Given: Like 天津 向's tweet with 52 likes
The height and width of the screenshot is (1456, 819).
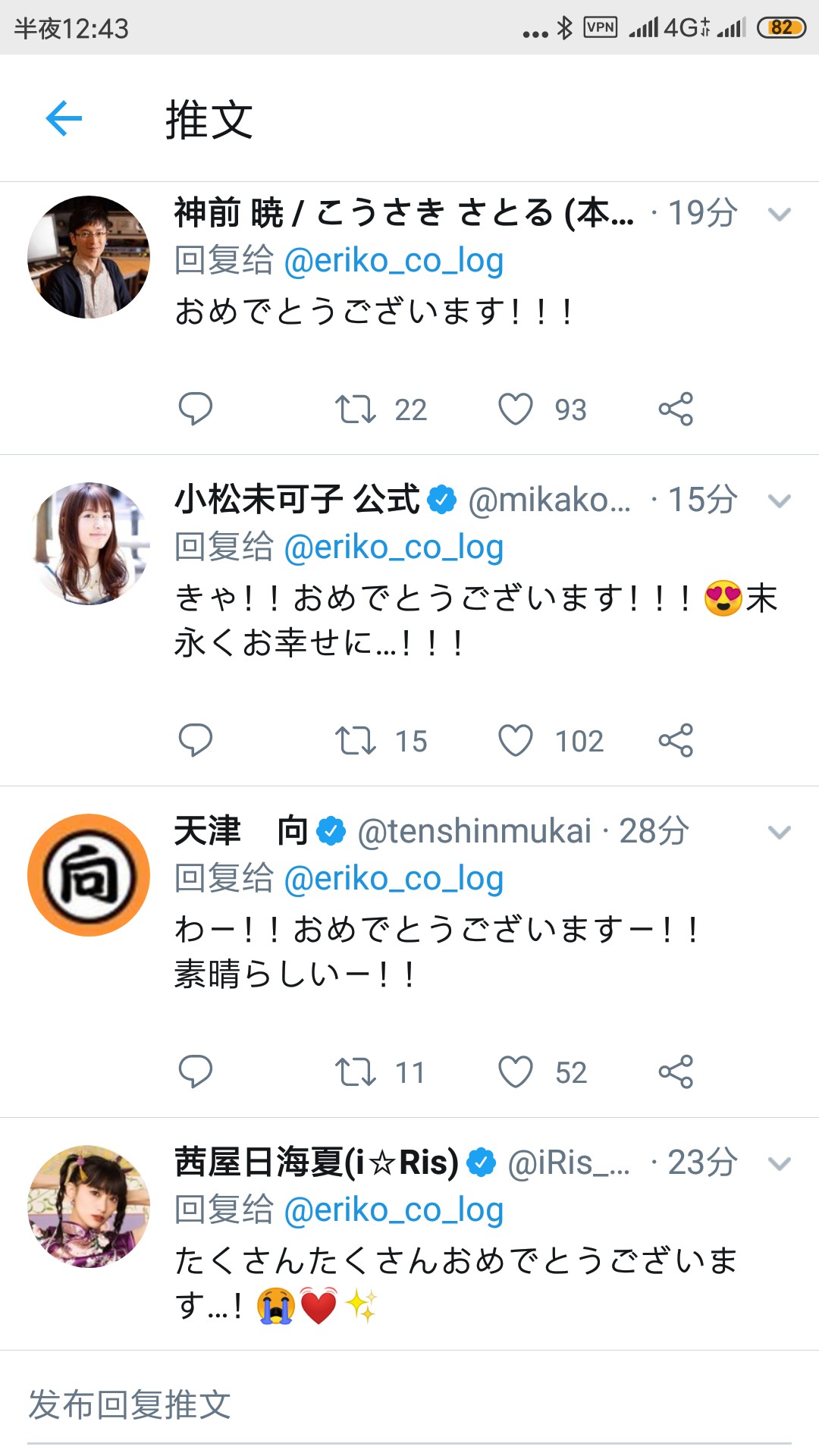Looking at the screenshot, I should click(516, 1072).
